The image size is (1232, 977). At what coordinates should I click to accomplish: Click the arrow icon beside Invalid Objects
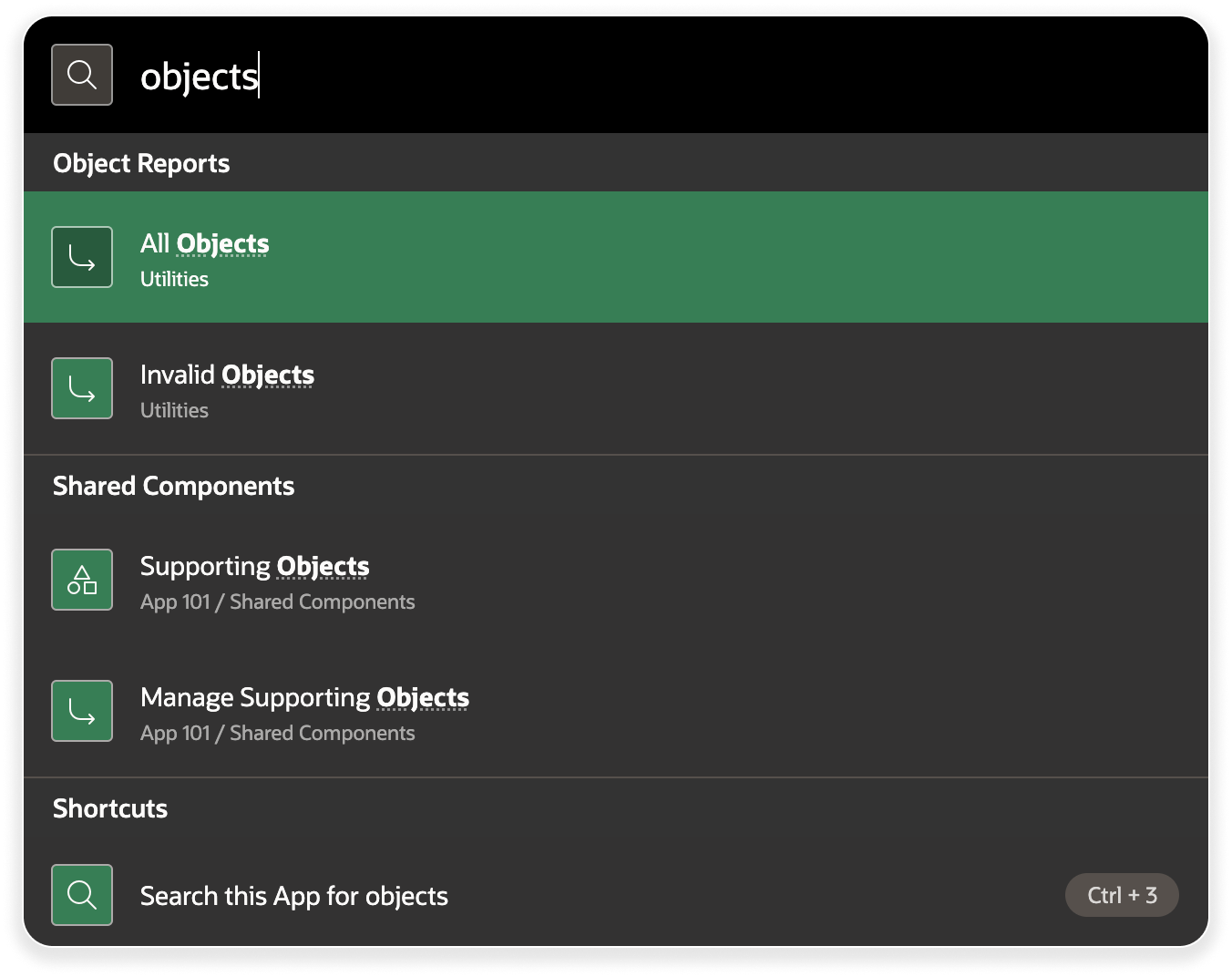pos(82,388)
